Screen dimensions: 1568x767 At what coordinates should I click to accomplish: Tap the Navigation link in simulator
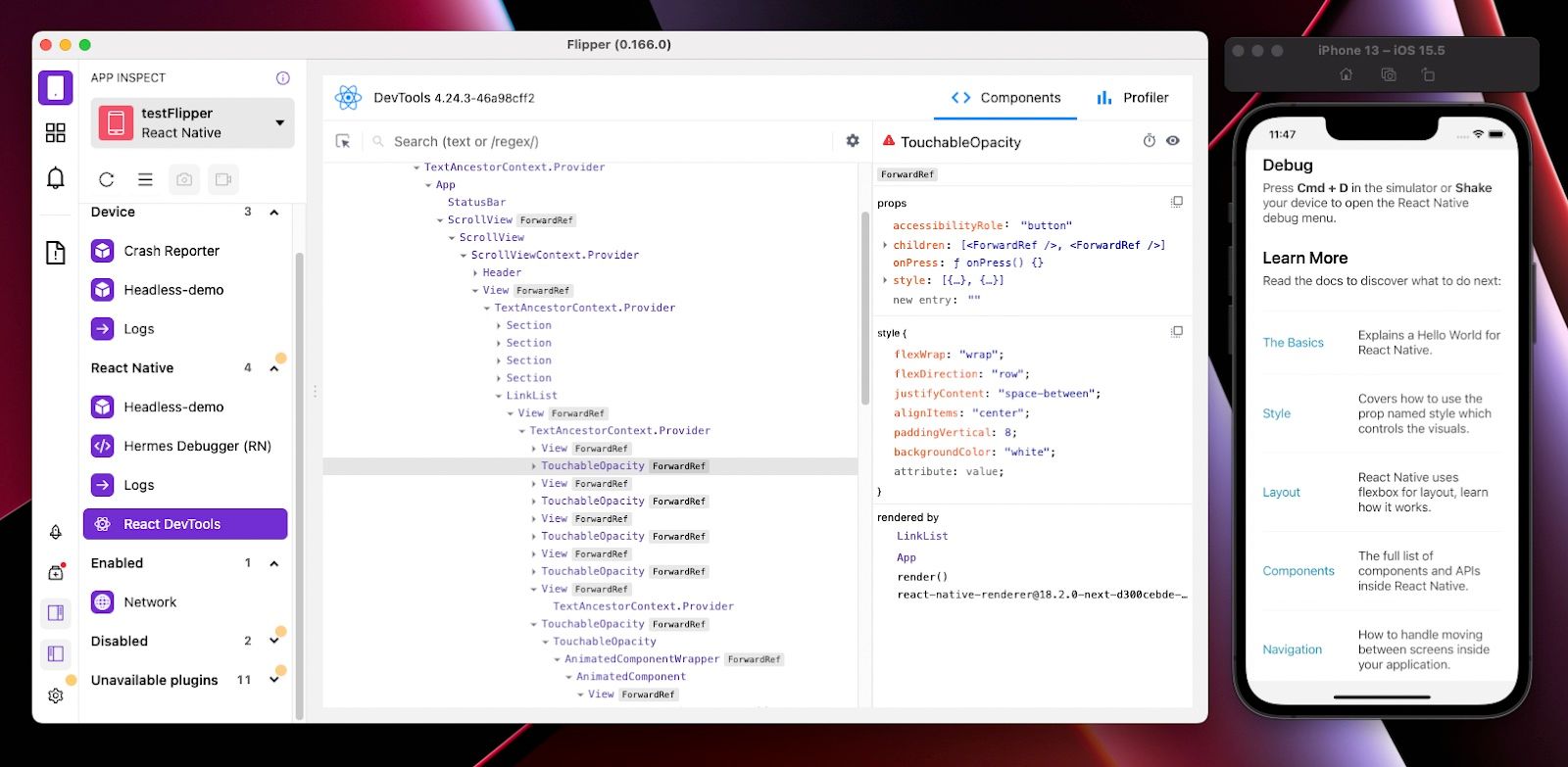(1292, 649)
